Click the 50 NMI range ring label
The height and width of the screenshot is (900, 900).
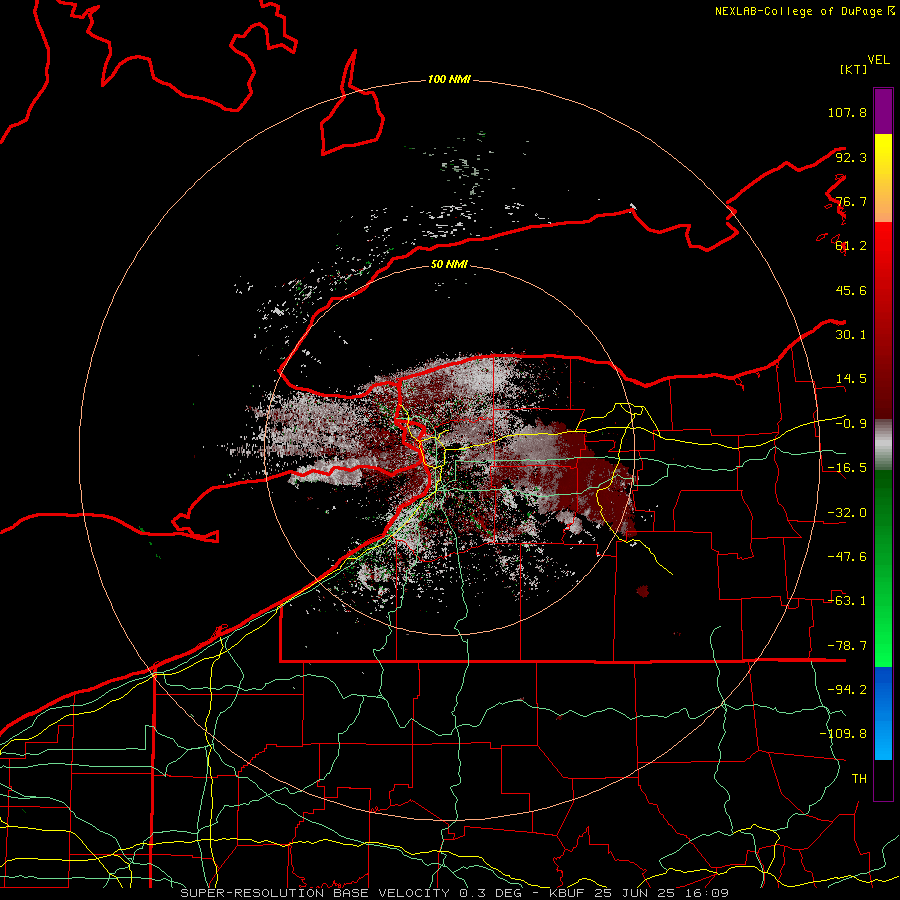(449, 265)
